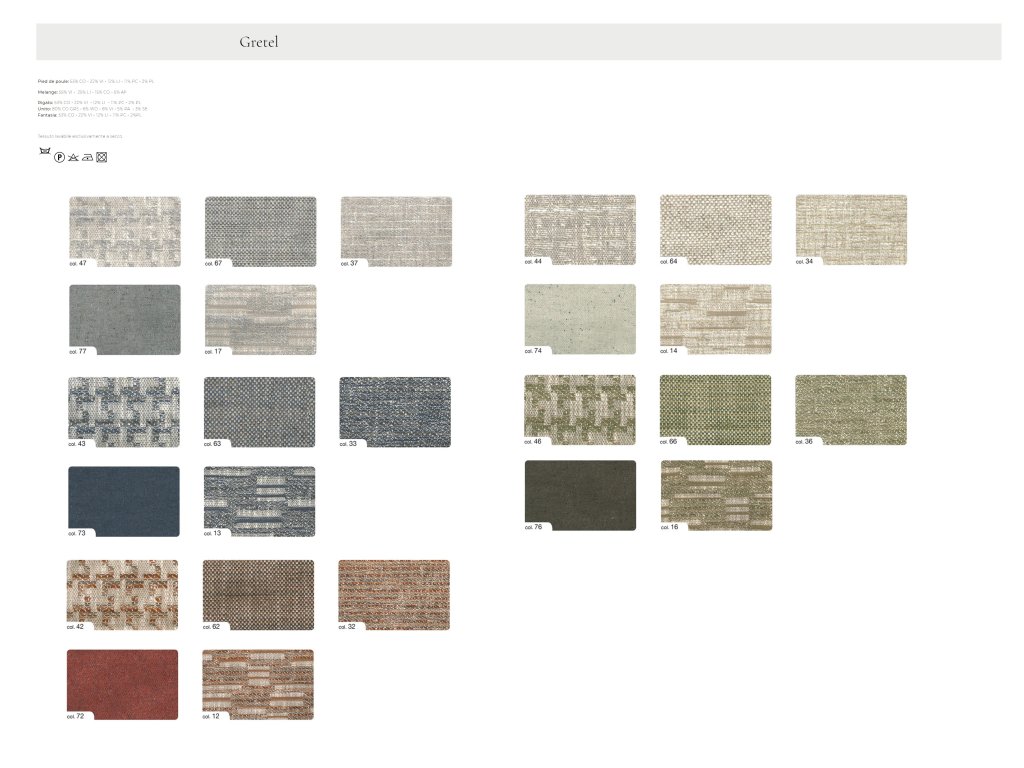Click the Gretel collection title
Image resolution: width=1024 pixels, height=768 pixels.
coord(258,42)
